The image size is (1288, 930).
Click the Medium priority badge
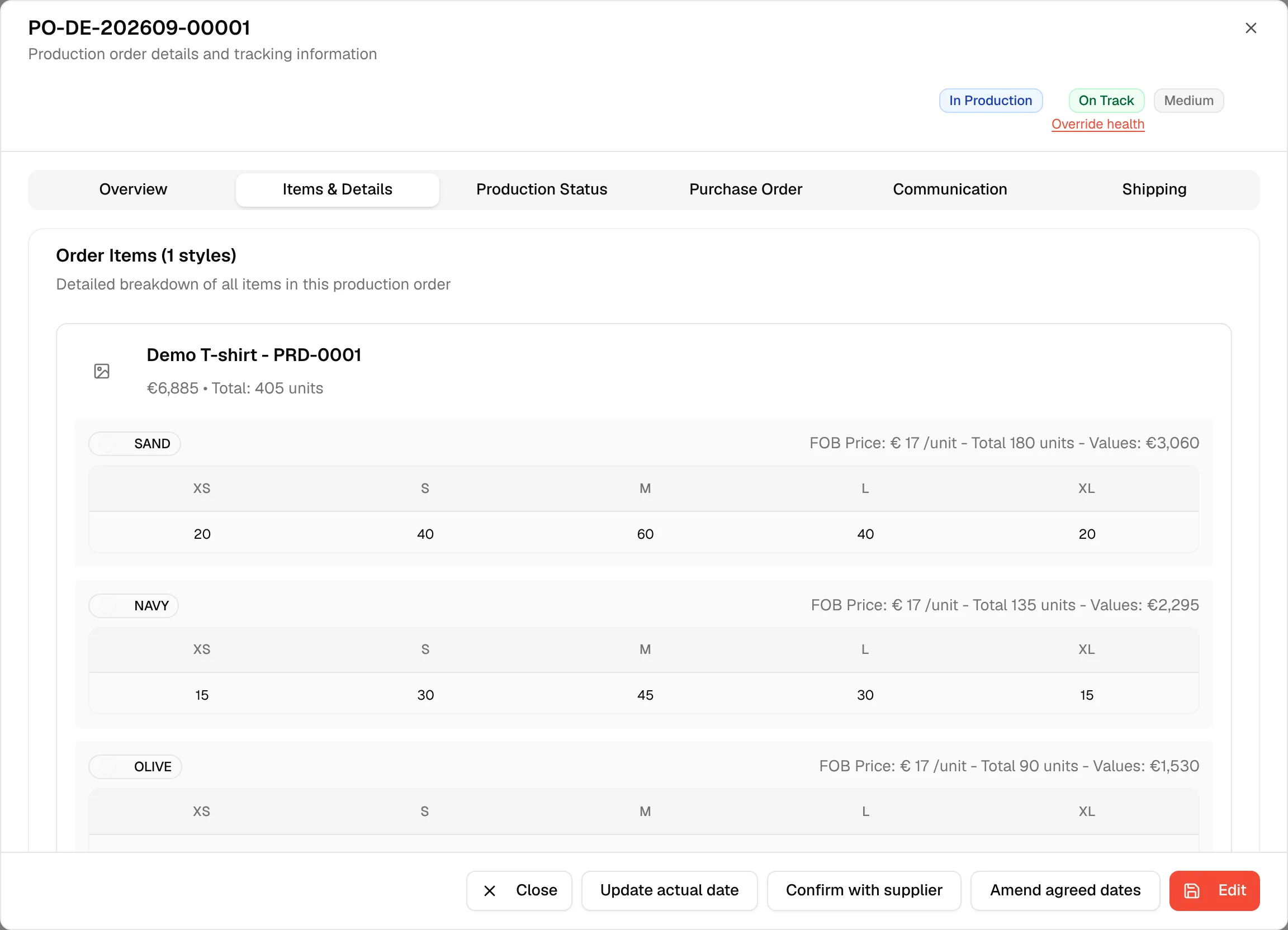tap(1188, 101)
